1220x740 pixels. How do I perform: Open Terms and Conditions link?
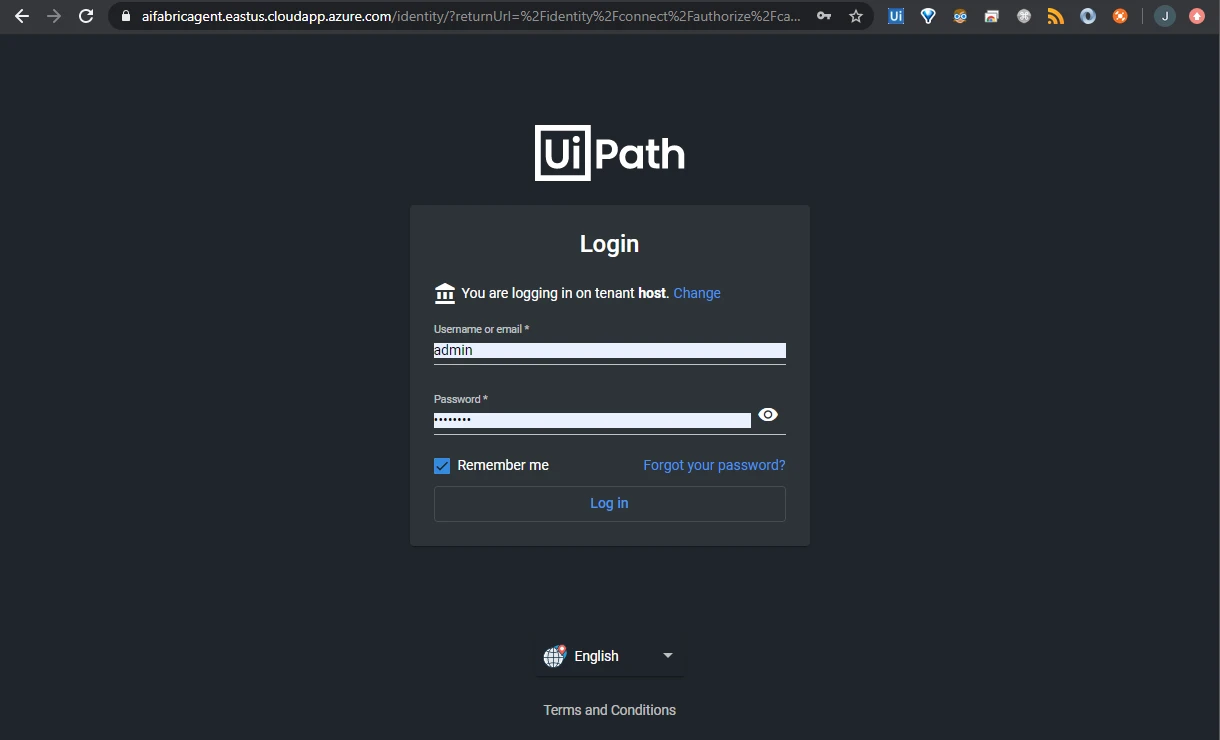coord(610,710)
